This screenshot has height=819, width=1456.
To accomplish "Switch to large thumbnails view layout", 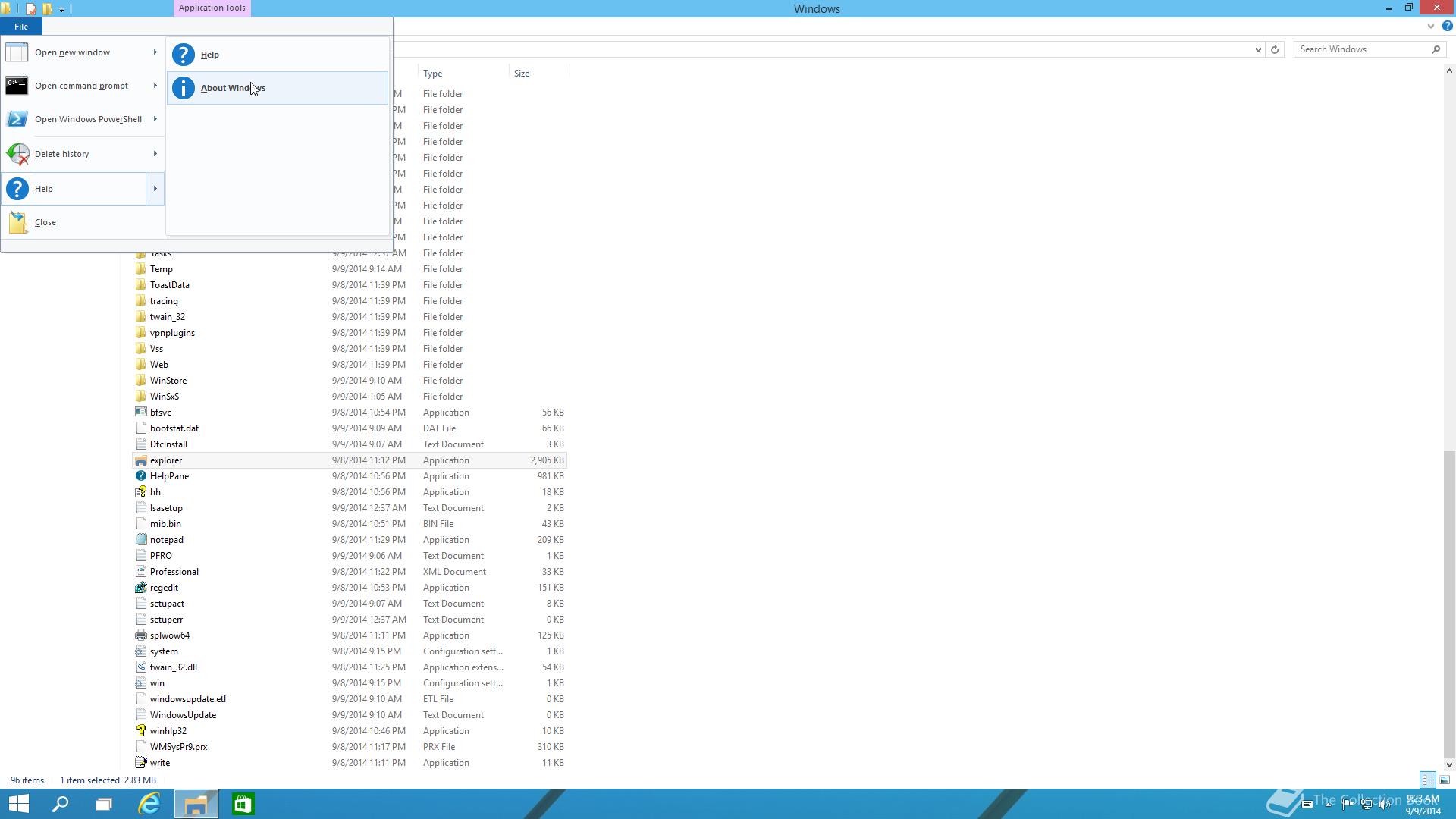I will click(1445, 780).
